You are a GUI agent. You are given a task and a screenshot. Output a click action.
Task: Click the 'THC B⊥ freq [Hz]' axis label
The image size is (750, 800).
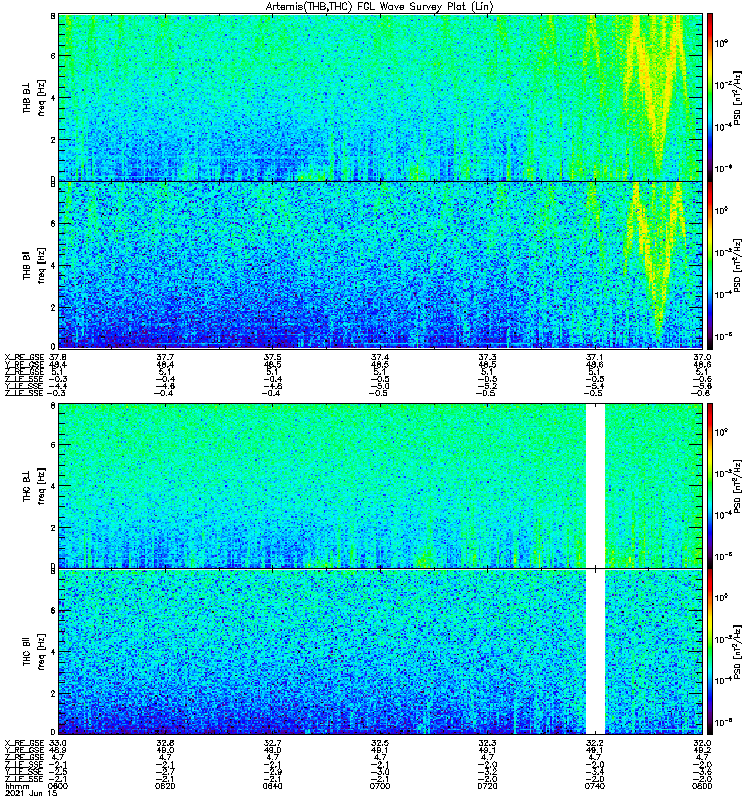(x=34, y=485)
